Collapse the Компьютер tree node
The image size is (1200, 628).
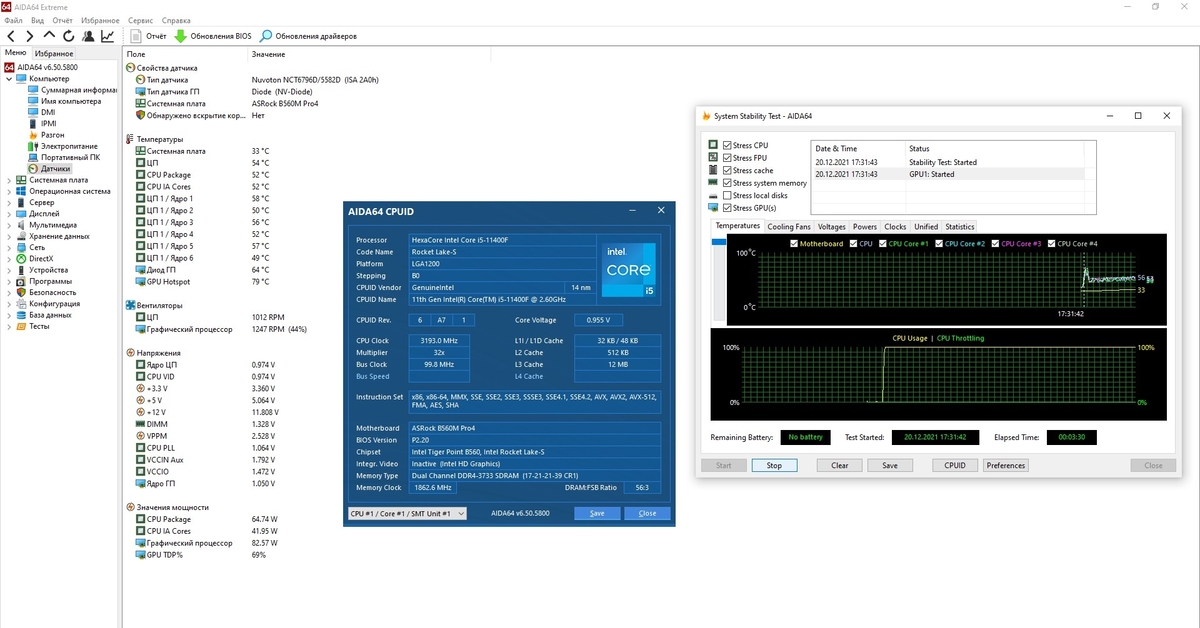(9, 79)
